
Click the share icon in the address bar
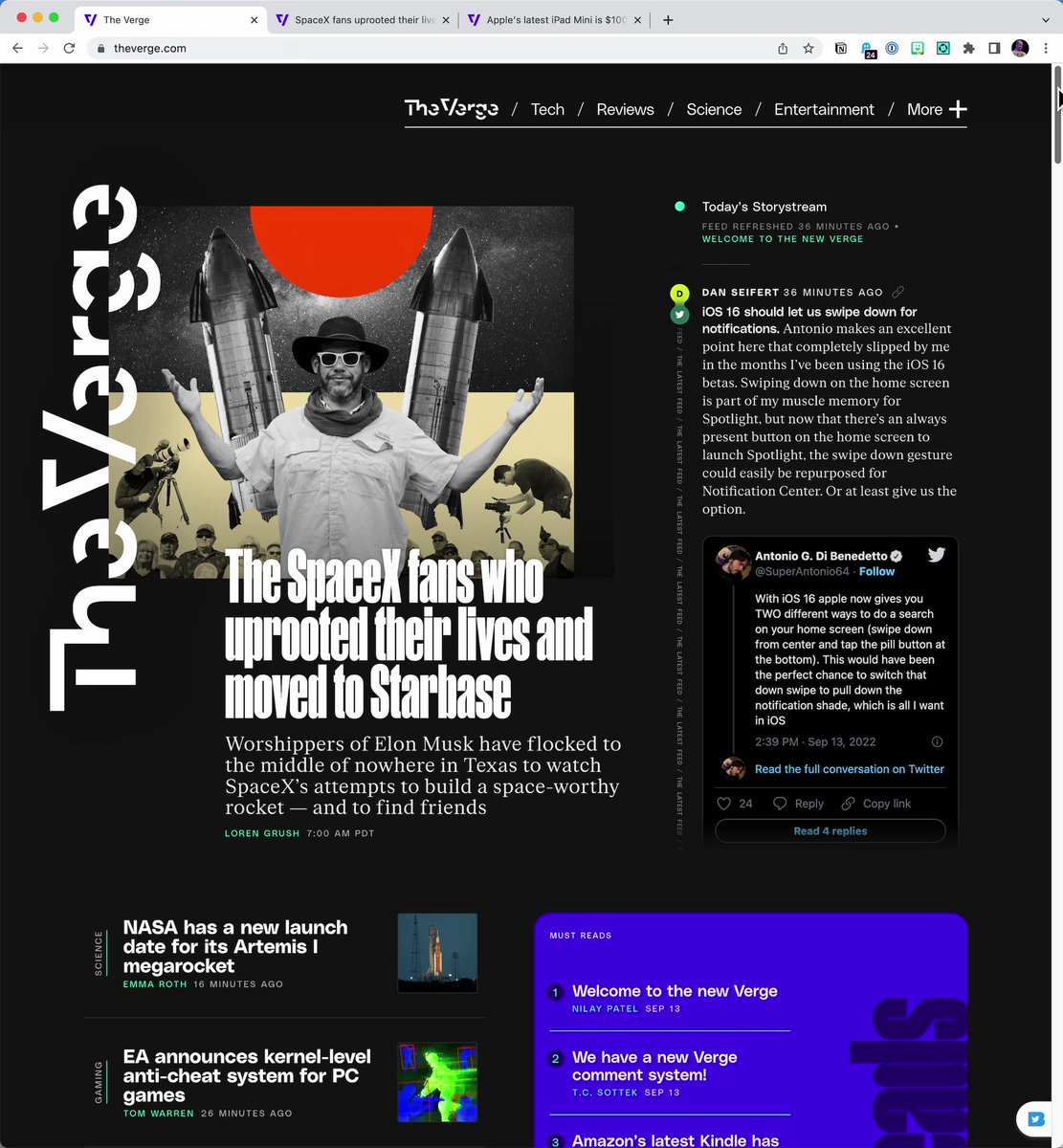pyautogui.click(x=783, y=48)
